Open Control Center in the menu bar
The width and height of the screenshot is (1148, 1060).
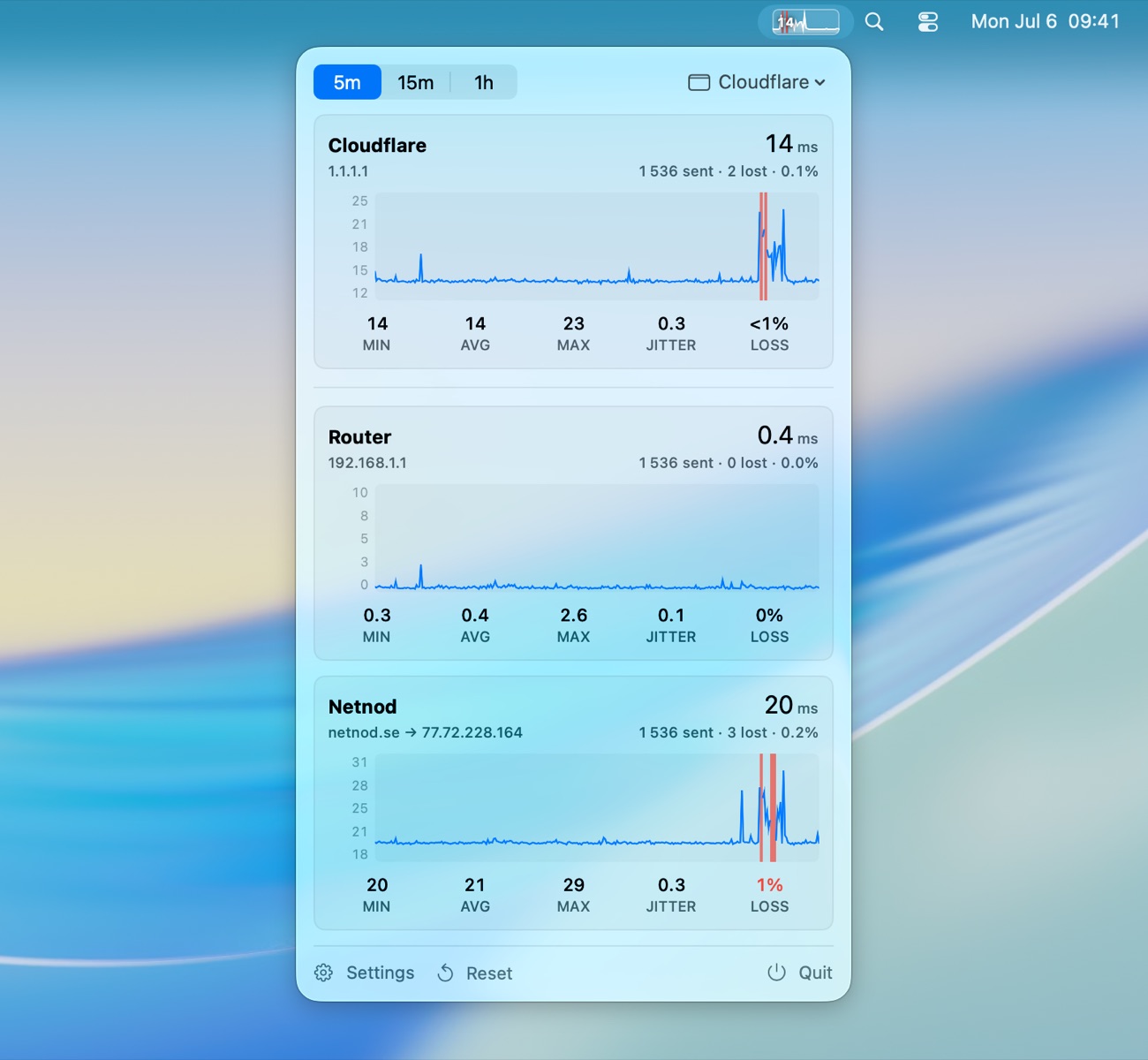point(927,22)
